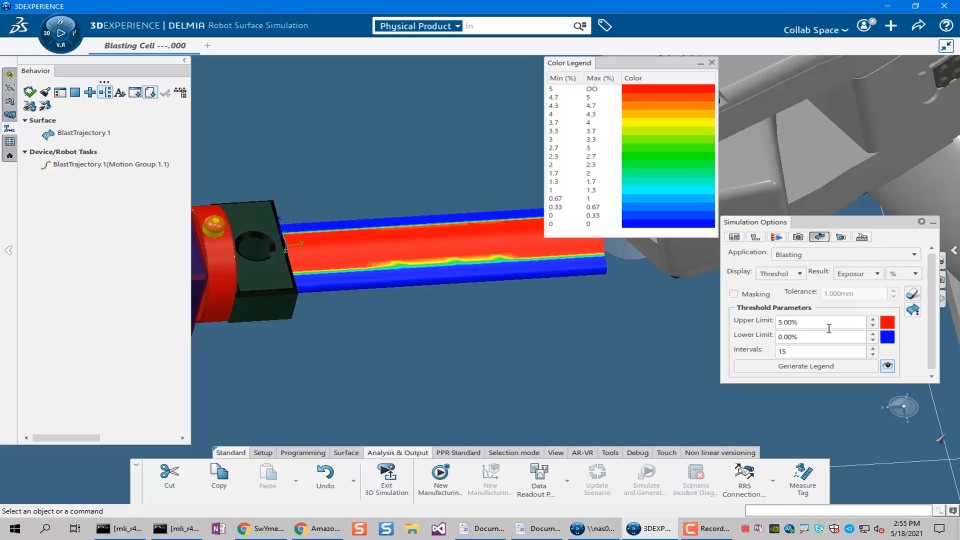Click the blue plus icon in Behavior toolbar

coord(89,92)
